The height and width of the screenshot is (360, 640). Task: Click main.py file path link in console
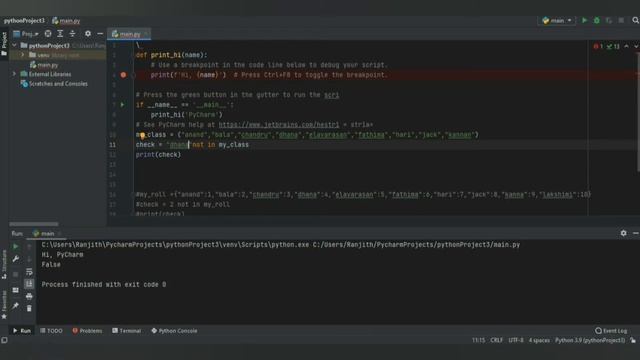416,245
